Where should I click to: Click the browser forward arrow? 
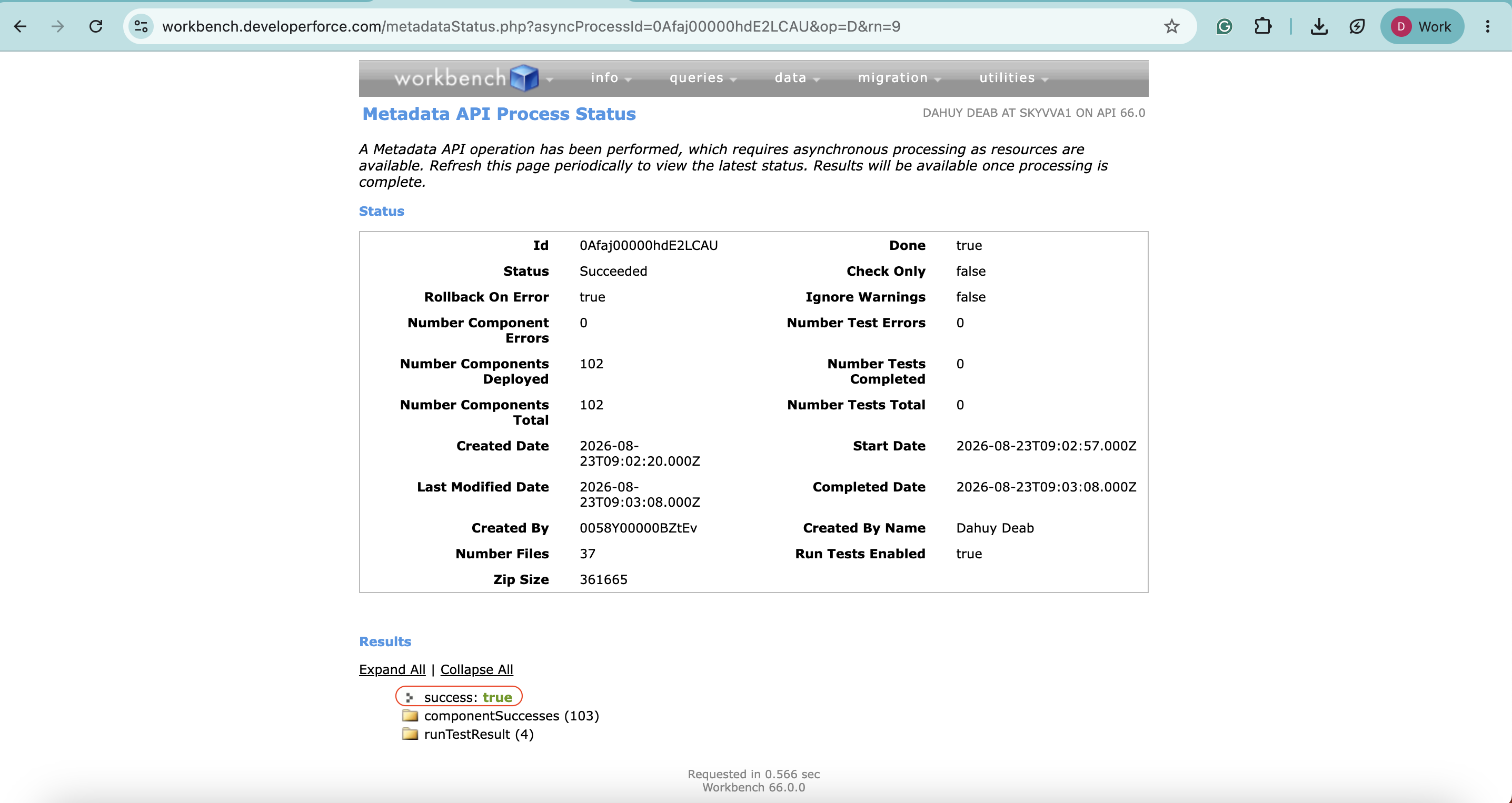(x=57, y=26)
